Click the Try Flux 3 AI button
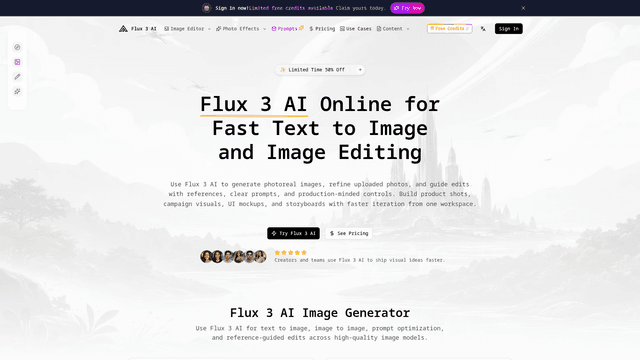Image resolution: width=640 pixels, height=360 pixels. pyautogui.click(x=293, y=233)
